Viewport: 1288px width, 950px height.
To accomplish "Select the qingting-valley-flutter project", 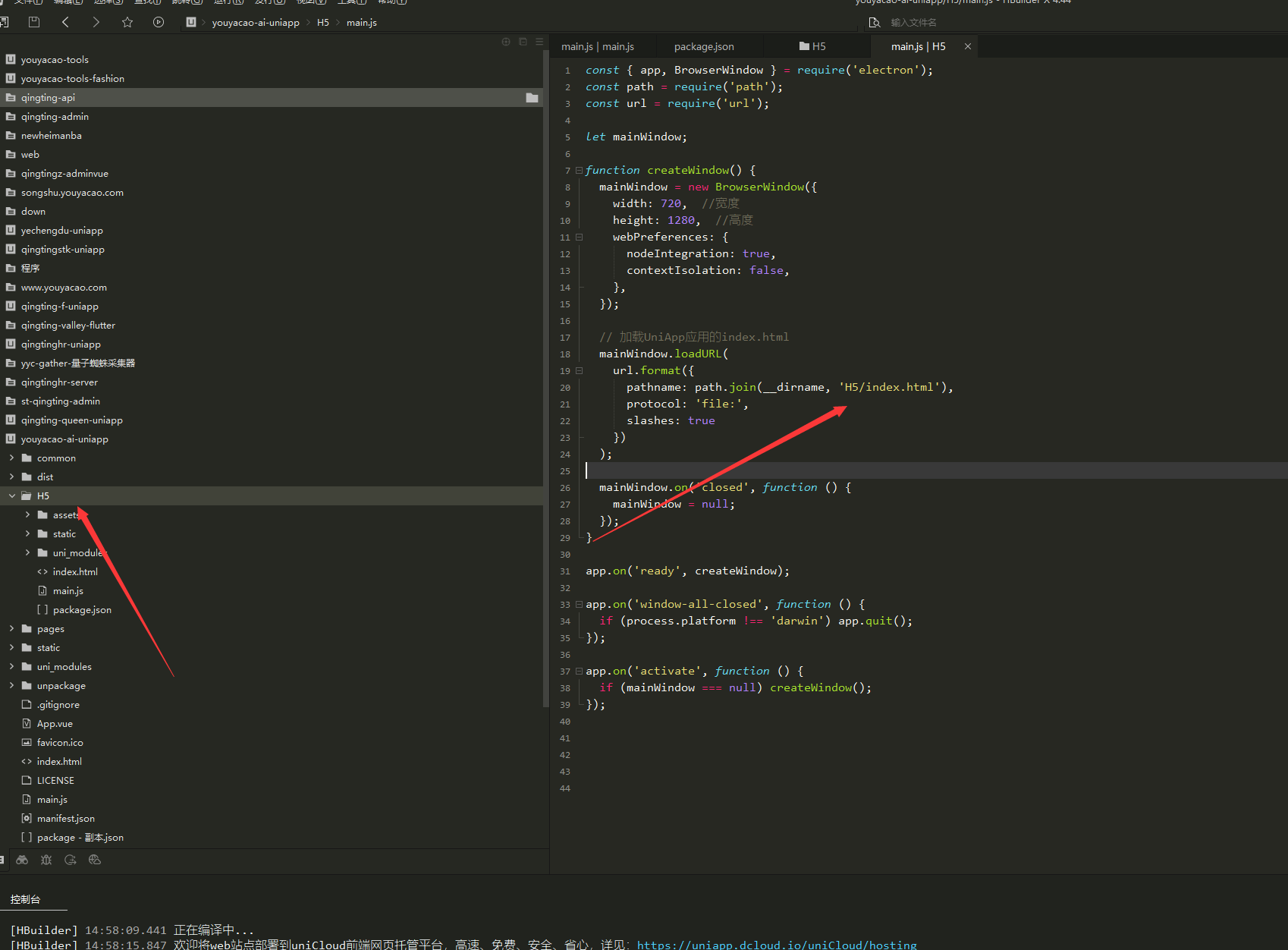I will coord(68,325).
